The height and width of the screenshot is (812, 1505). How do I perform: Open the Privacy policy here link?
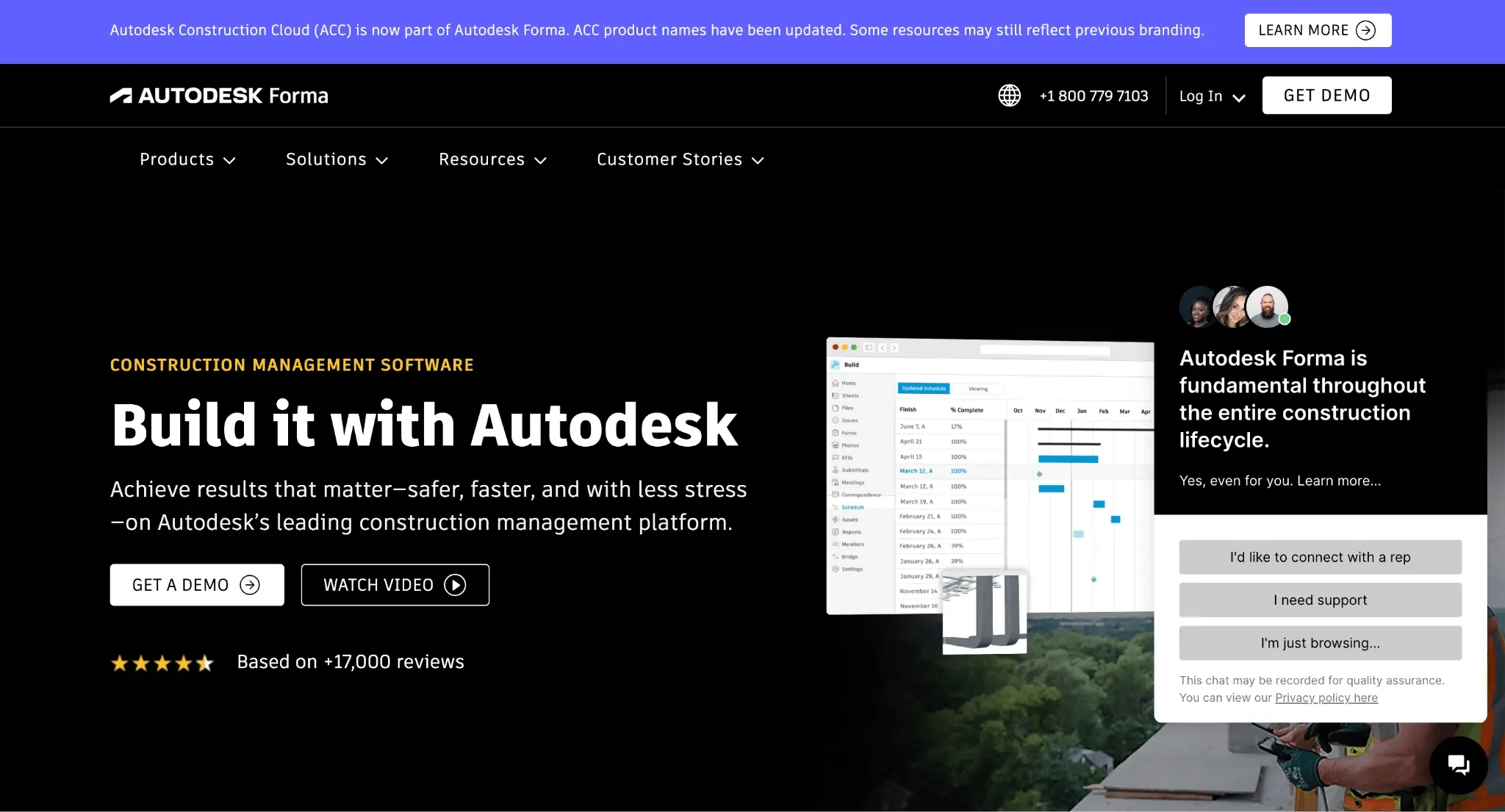1326,698
